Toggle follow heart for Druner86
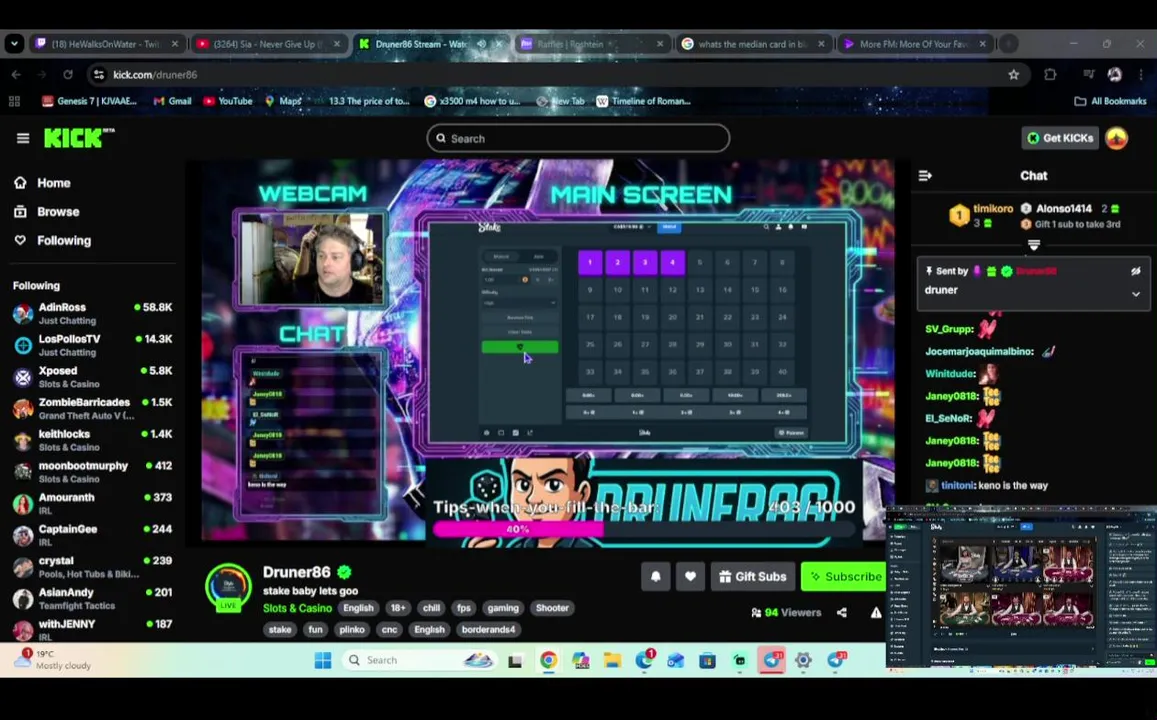 coord(690,576)
